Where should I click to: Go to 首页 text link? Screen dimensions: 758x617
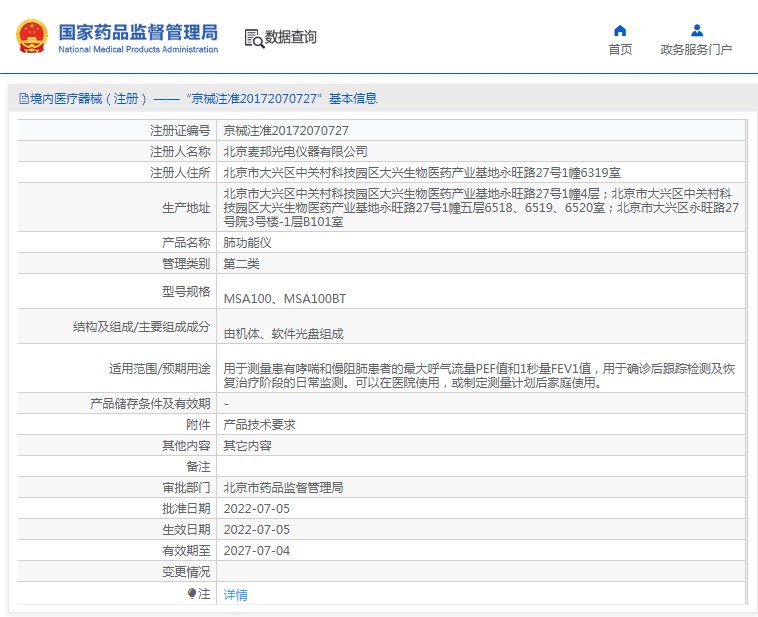620,50
